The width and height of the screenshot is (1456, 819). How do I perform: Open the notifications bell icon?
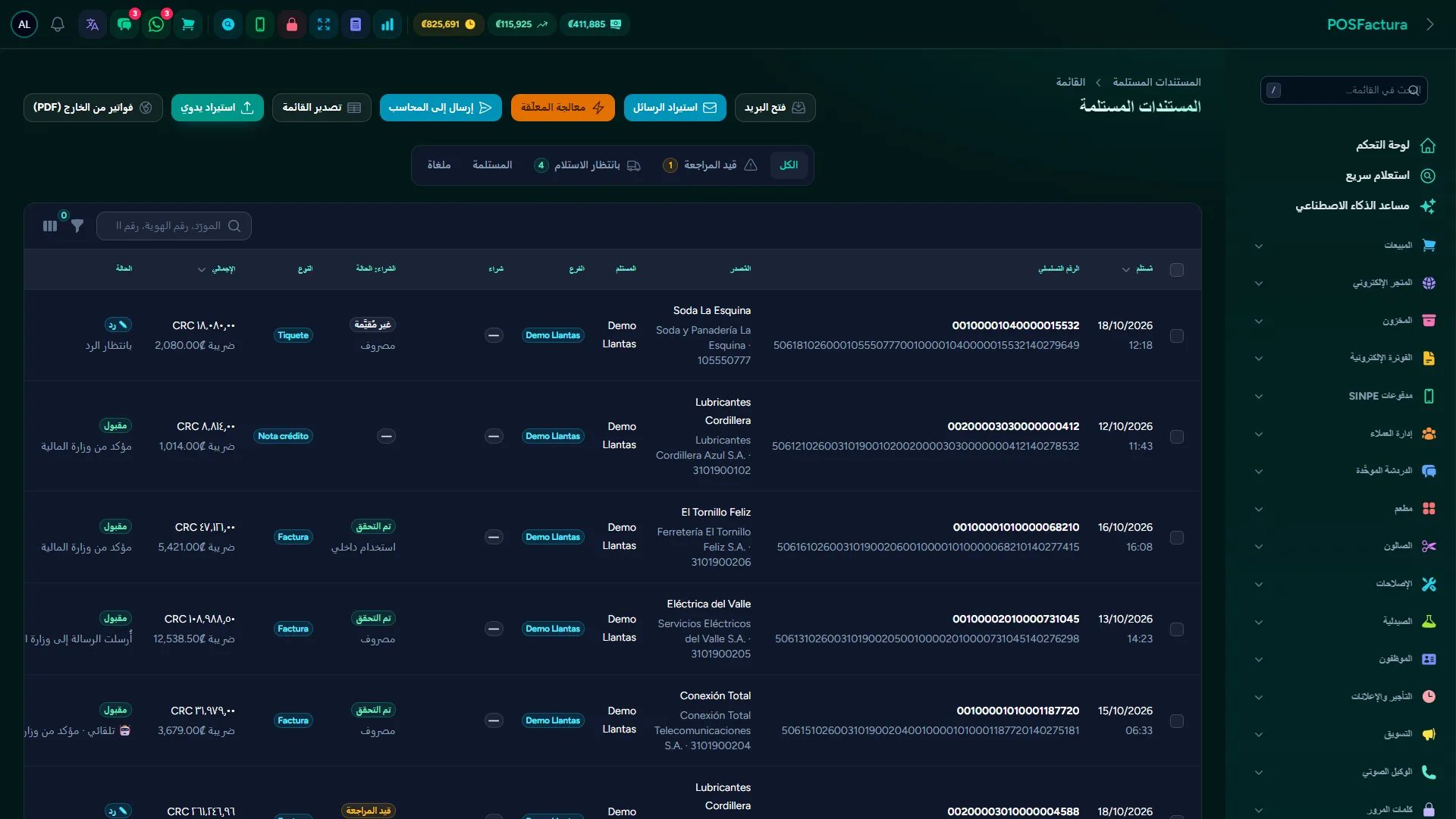coord(58,24)
